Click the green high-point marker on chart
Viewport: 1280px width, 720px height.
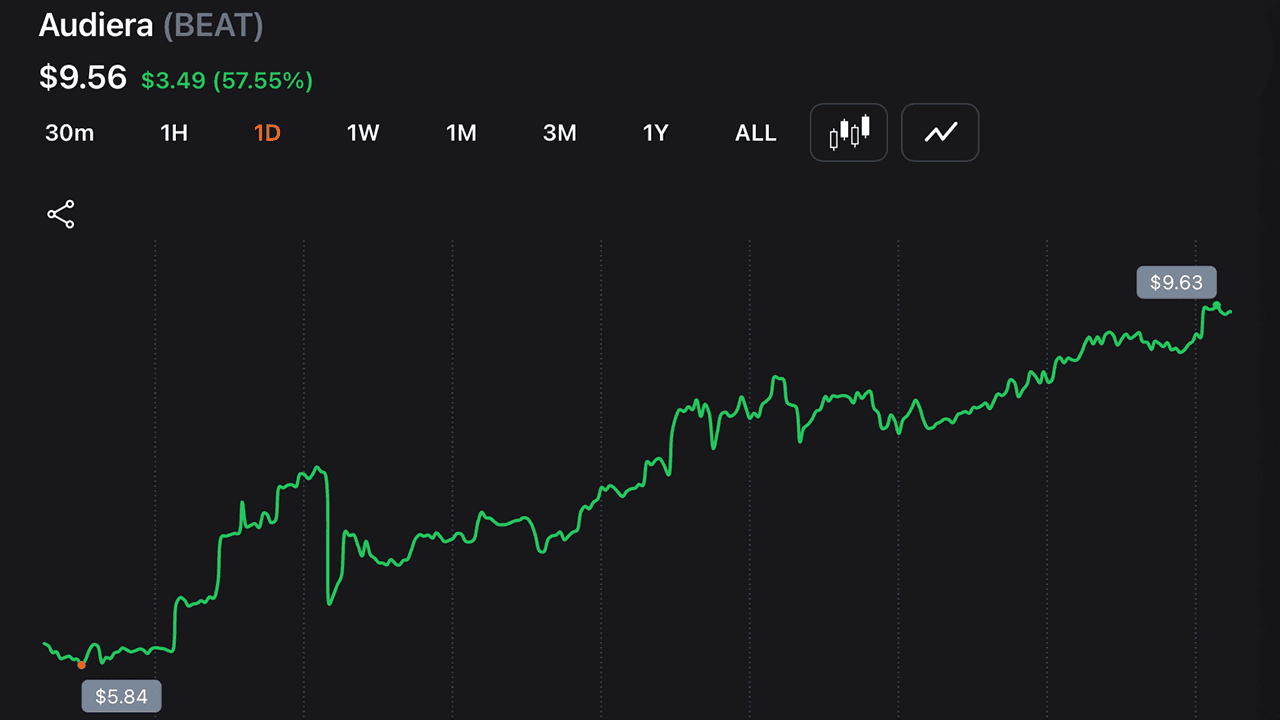pyautogui.click(x=1217, y=304)
